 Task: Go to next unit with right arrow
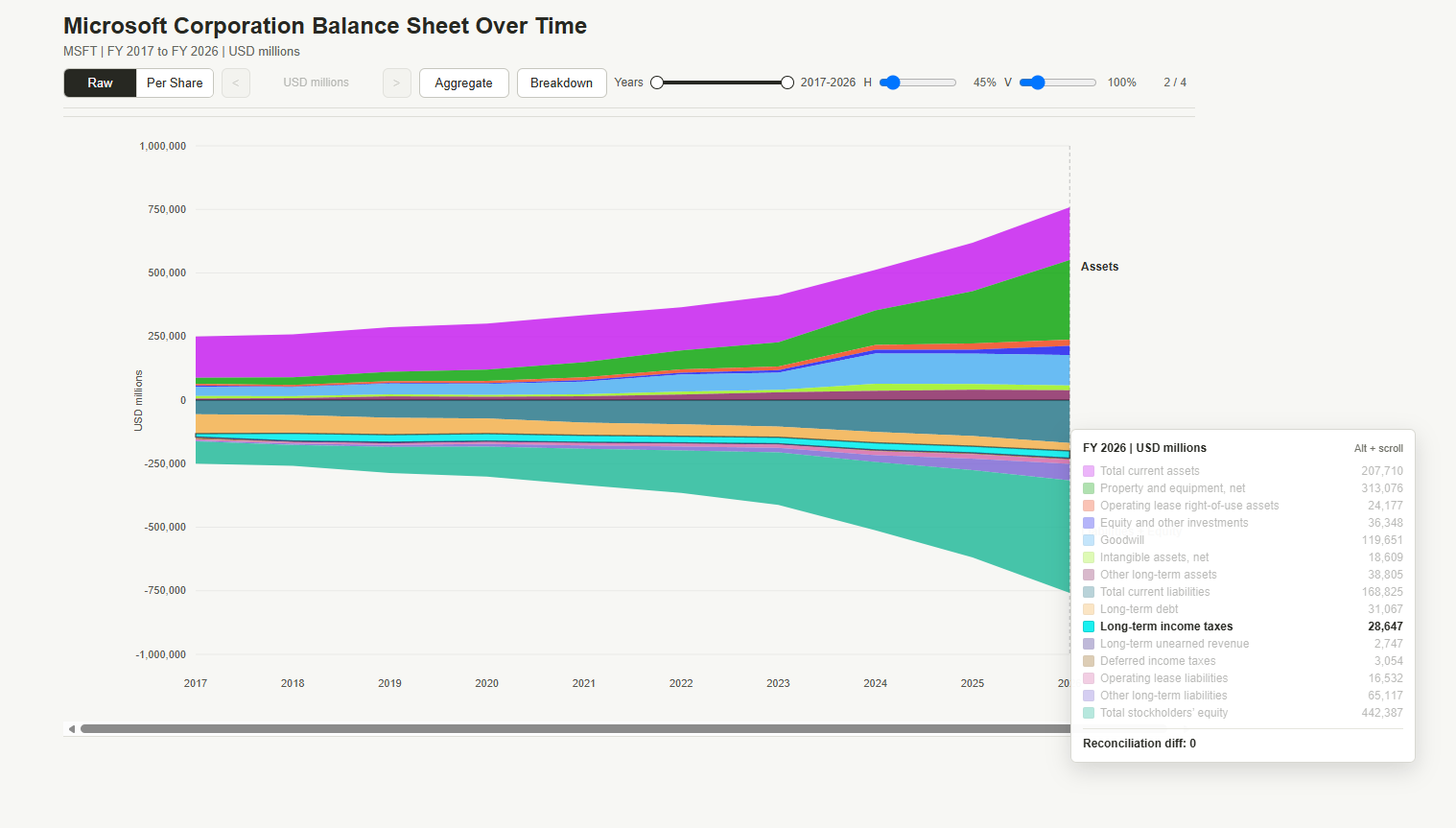[397, 83]
